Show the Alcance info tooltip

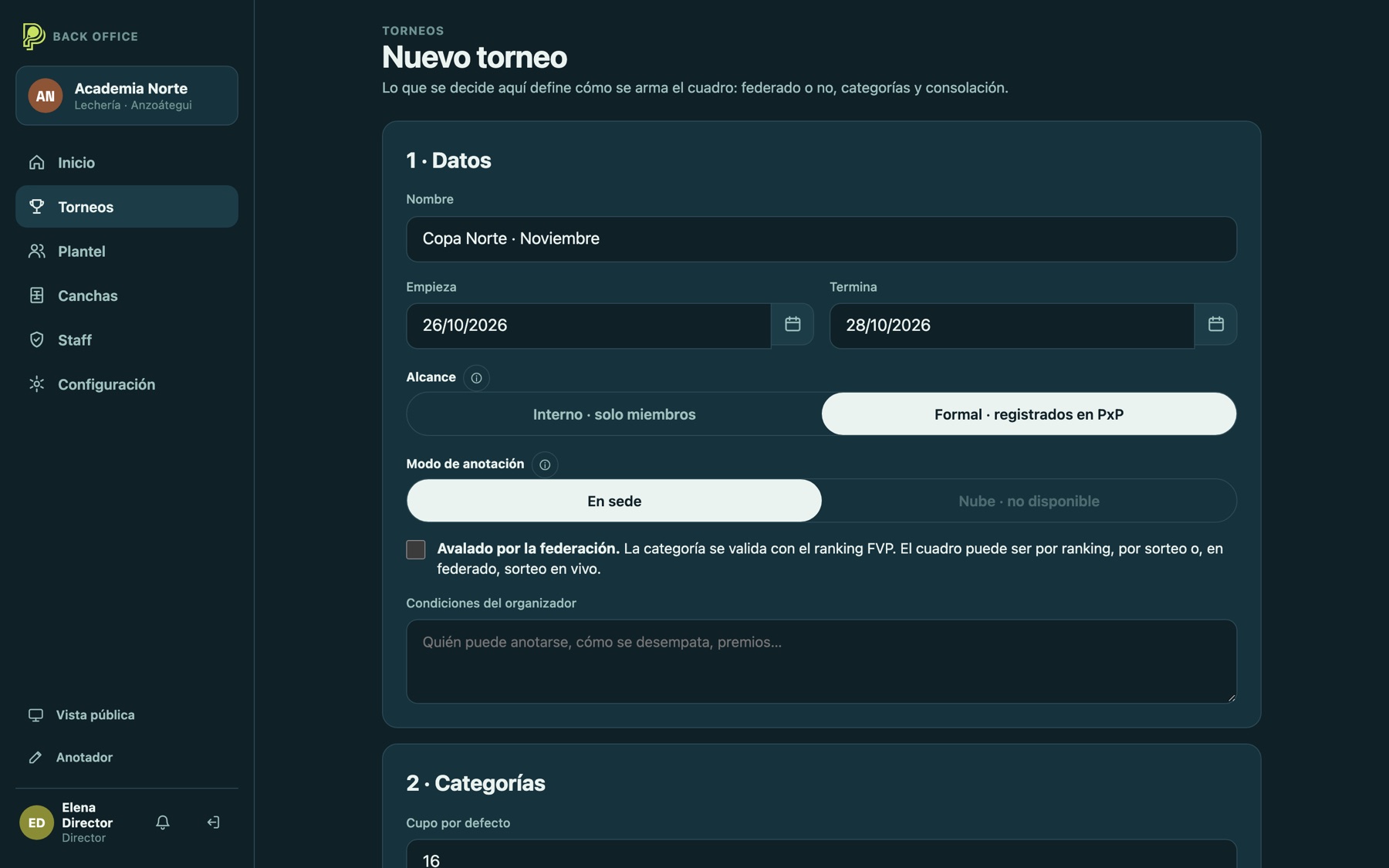[476, 378]
